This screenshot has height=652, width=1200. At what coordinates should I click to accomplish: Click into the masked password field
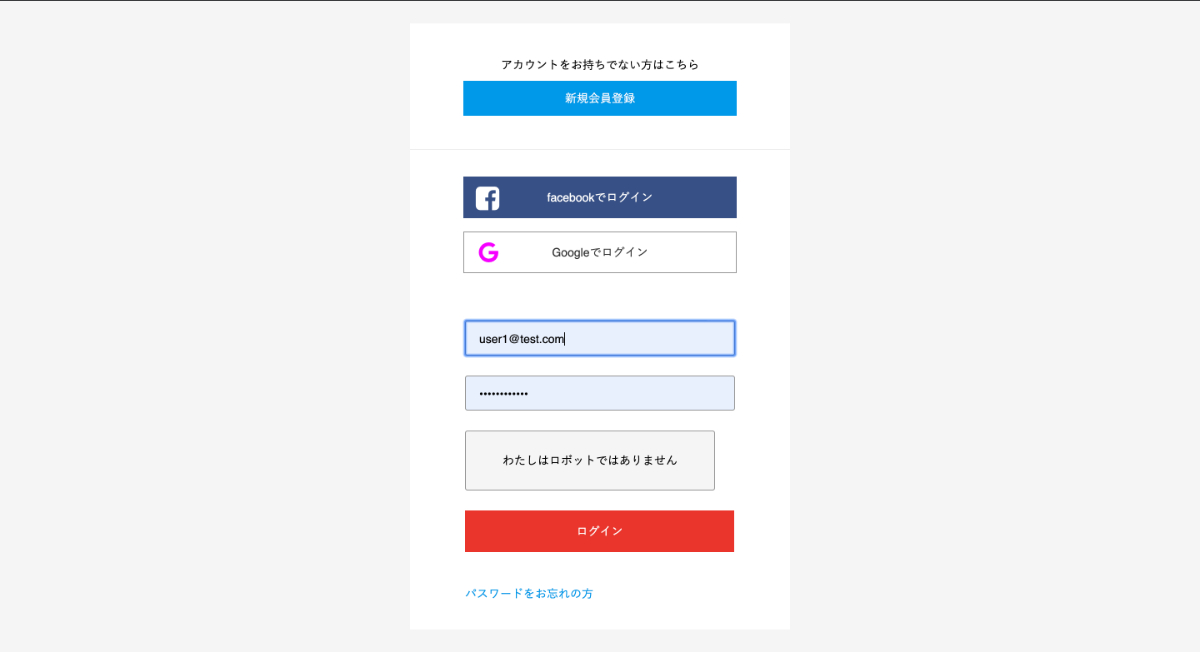click(x=600, y=393)
